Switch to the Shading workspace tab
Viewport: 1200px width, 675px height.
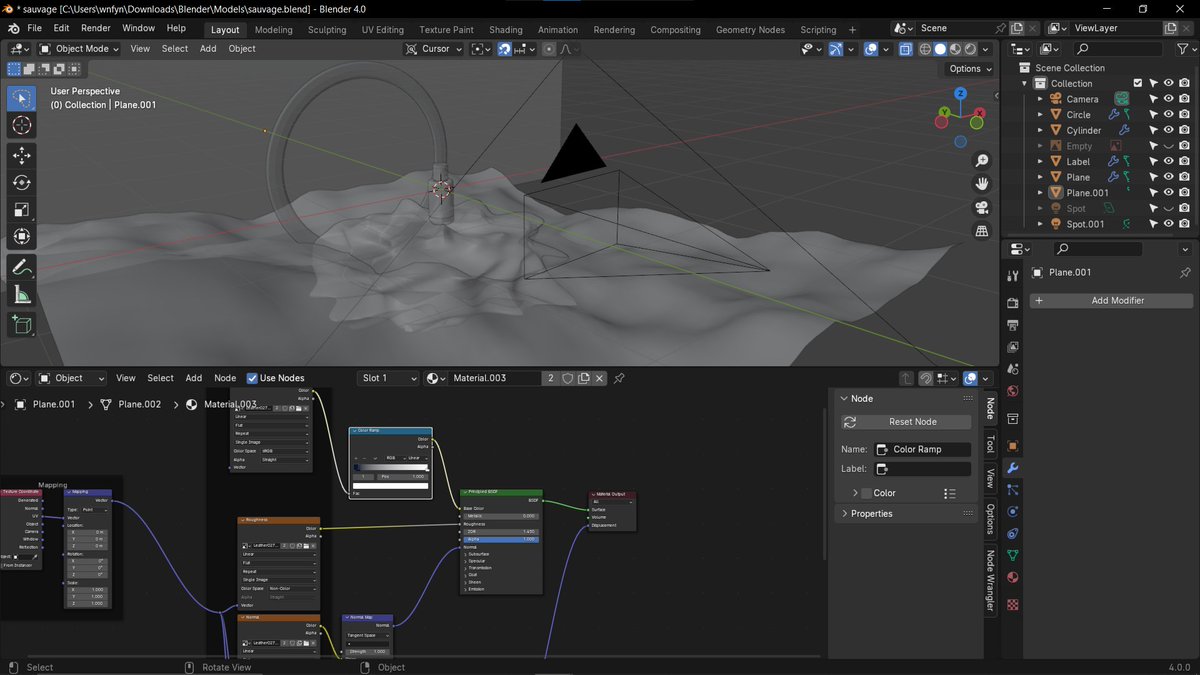coord(506,30)
